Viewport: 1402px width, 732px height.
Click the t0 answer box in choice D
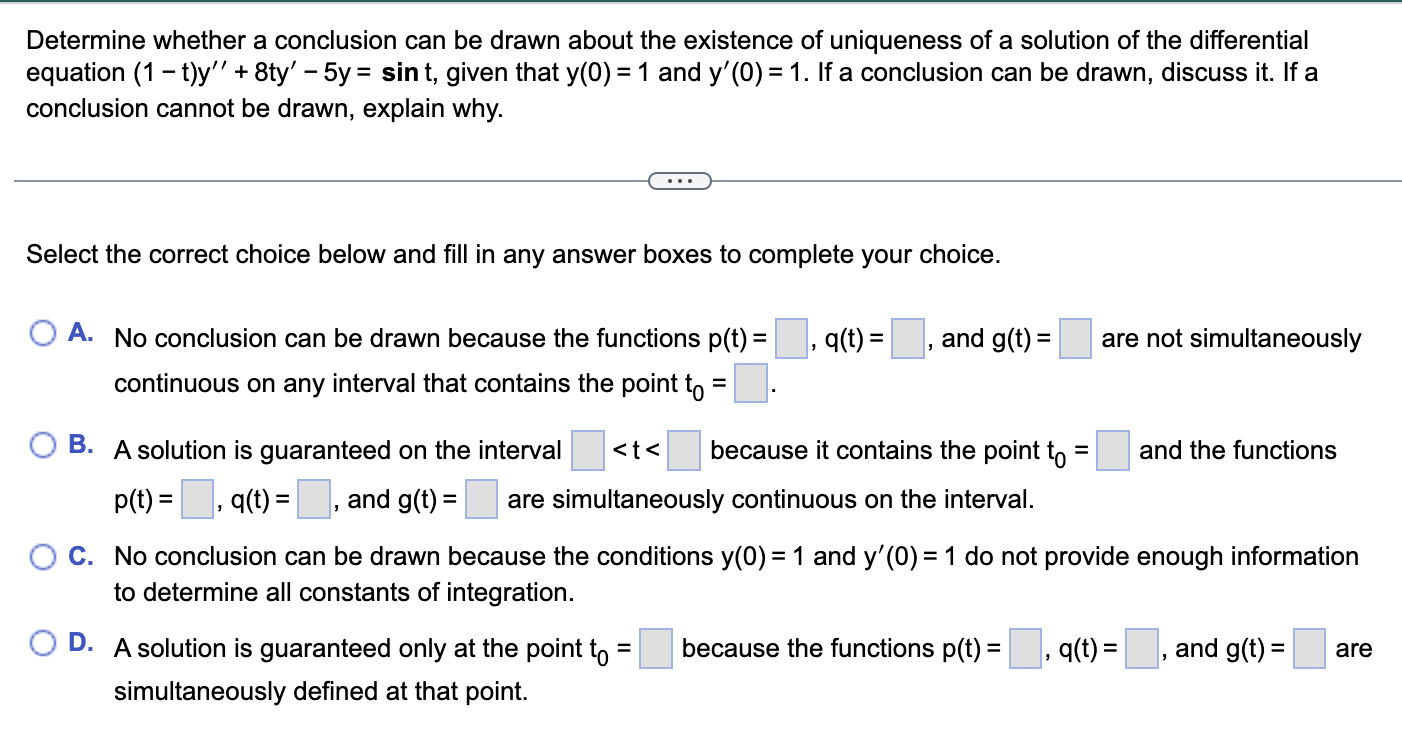coord(655,648)
